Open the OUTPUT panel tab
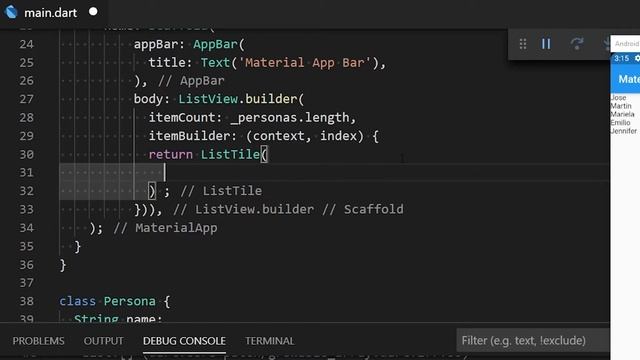 pos(103,341)
